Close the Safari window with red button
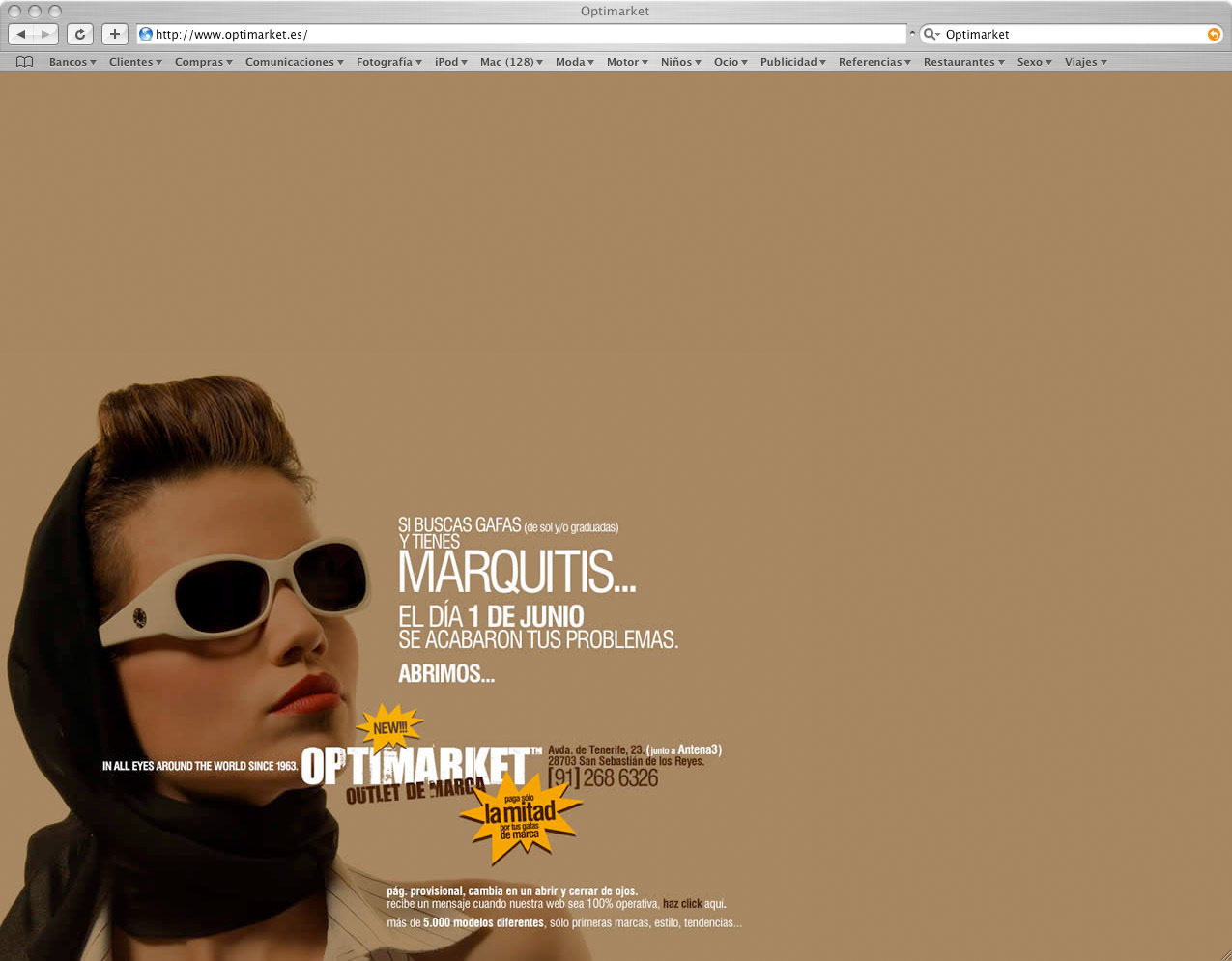The height and width of the screenshot is (961, 1232). pos(14,12)
